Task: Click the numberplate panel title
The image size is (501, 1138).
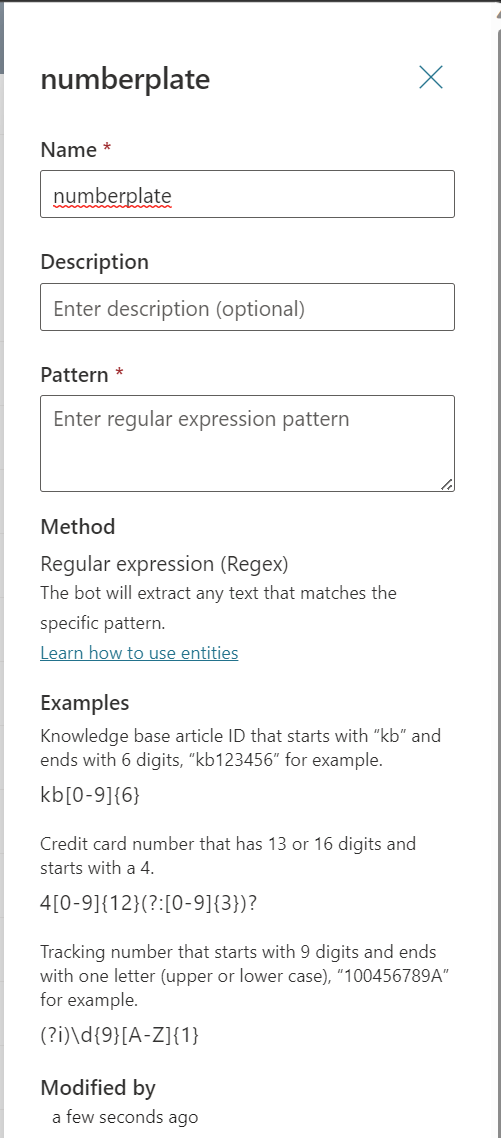Action: click(x=125, y=79)
